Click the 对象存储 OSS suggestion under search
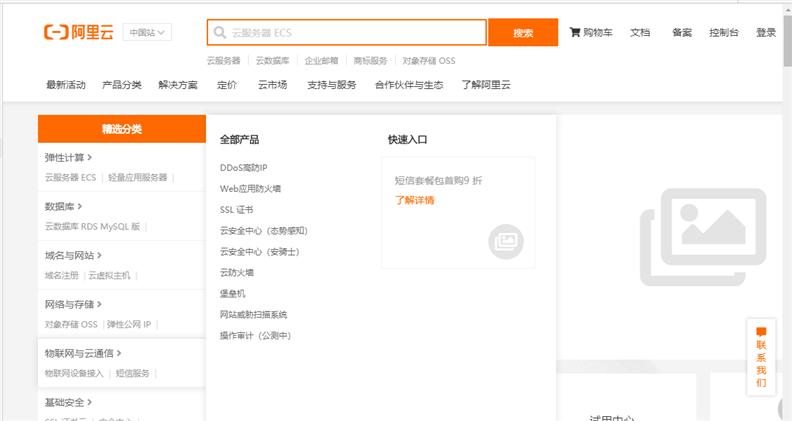 point(429,61)
